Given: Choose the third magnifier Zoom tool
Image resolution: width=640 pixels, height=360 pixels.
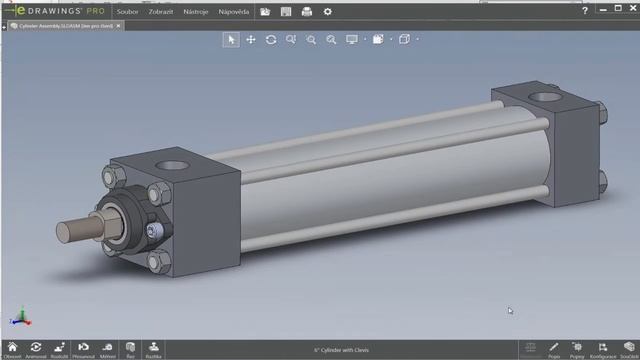Looking at the screenshot, I should pyautogui.click(x=331, y=40).
